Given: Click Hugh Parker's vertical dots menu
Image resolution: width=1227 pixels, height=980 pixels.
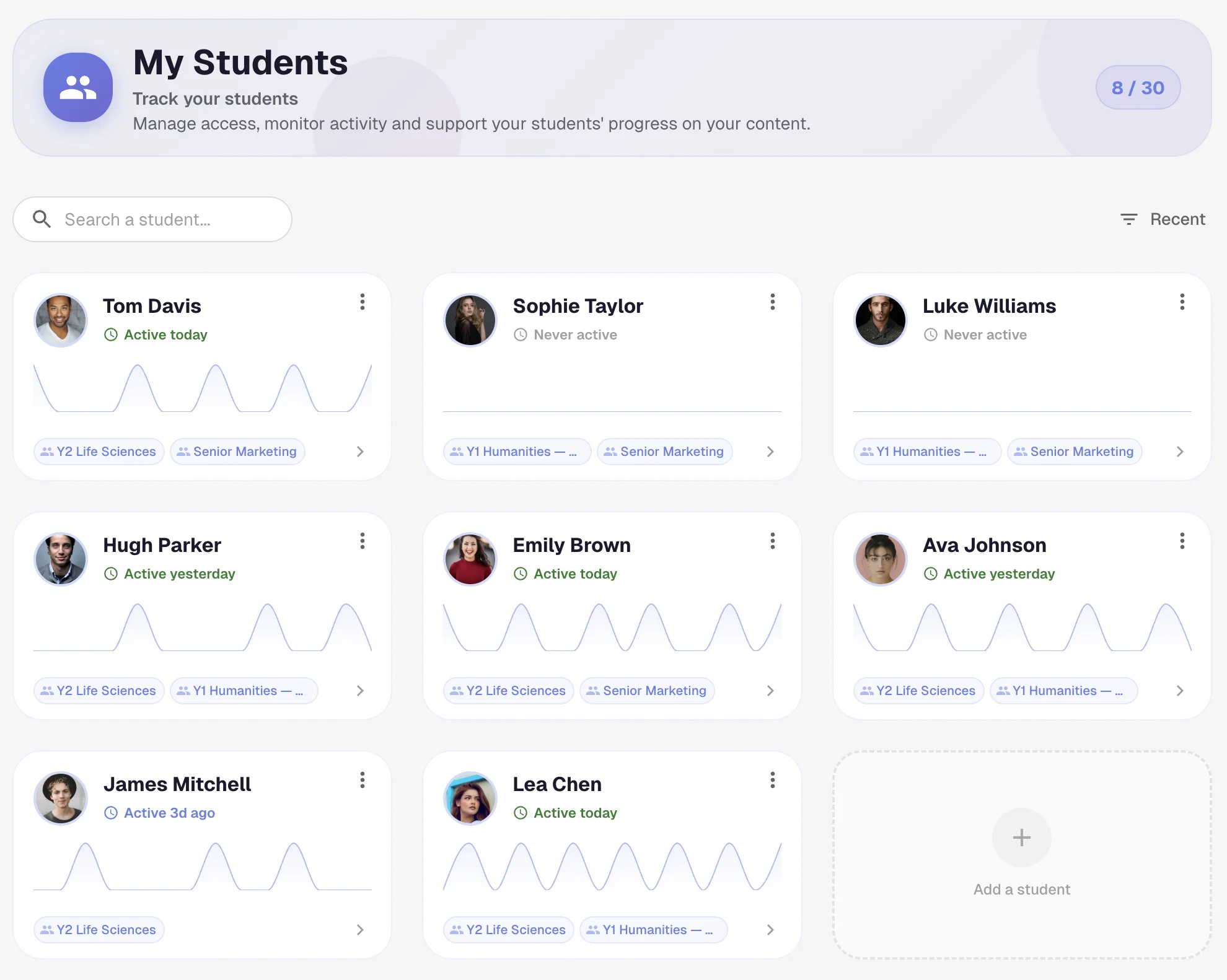Looking at the screenshot, I should [x=363, y=541].
